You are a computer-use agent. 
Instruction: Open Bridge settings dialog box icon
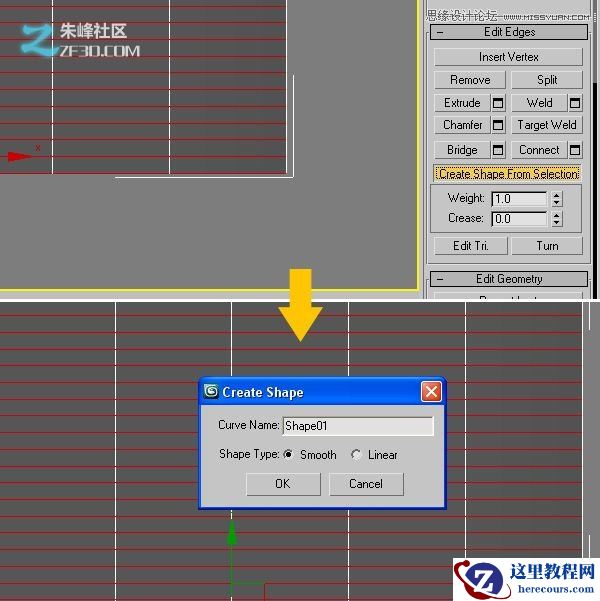tap(498, 150)
